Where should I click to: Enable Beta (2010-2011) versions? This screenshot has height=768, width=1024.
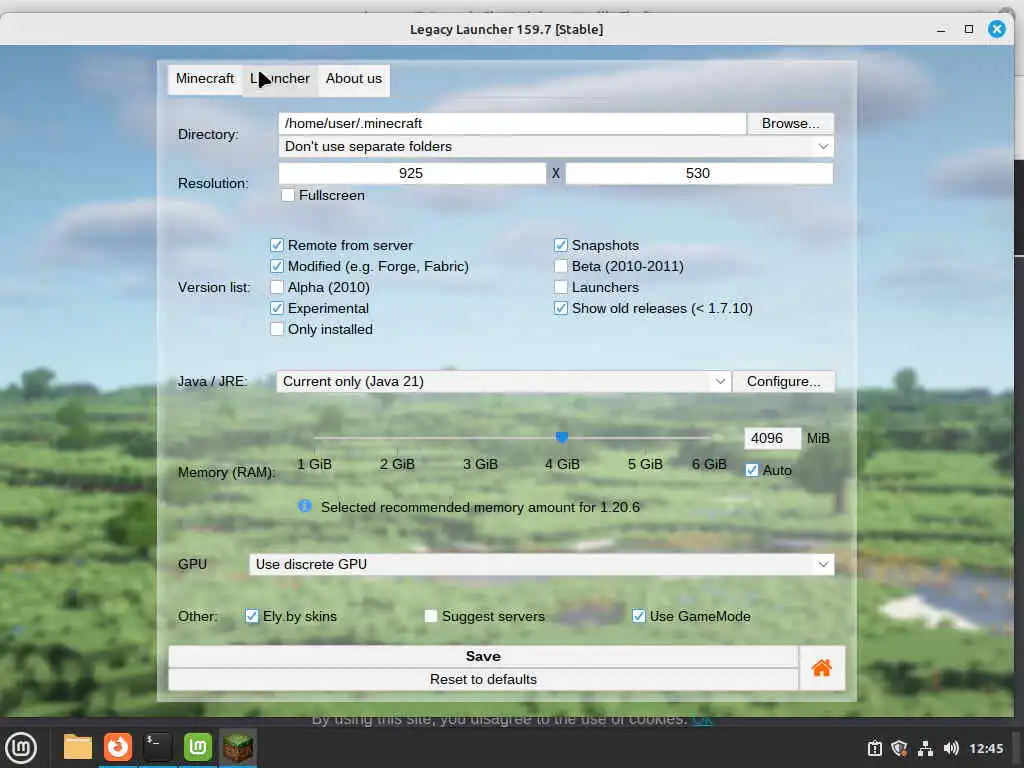(560, 266)
